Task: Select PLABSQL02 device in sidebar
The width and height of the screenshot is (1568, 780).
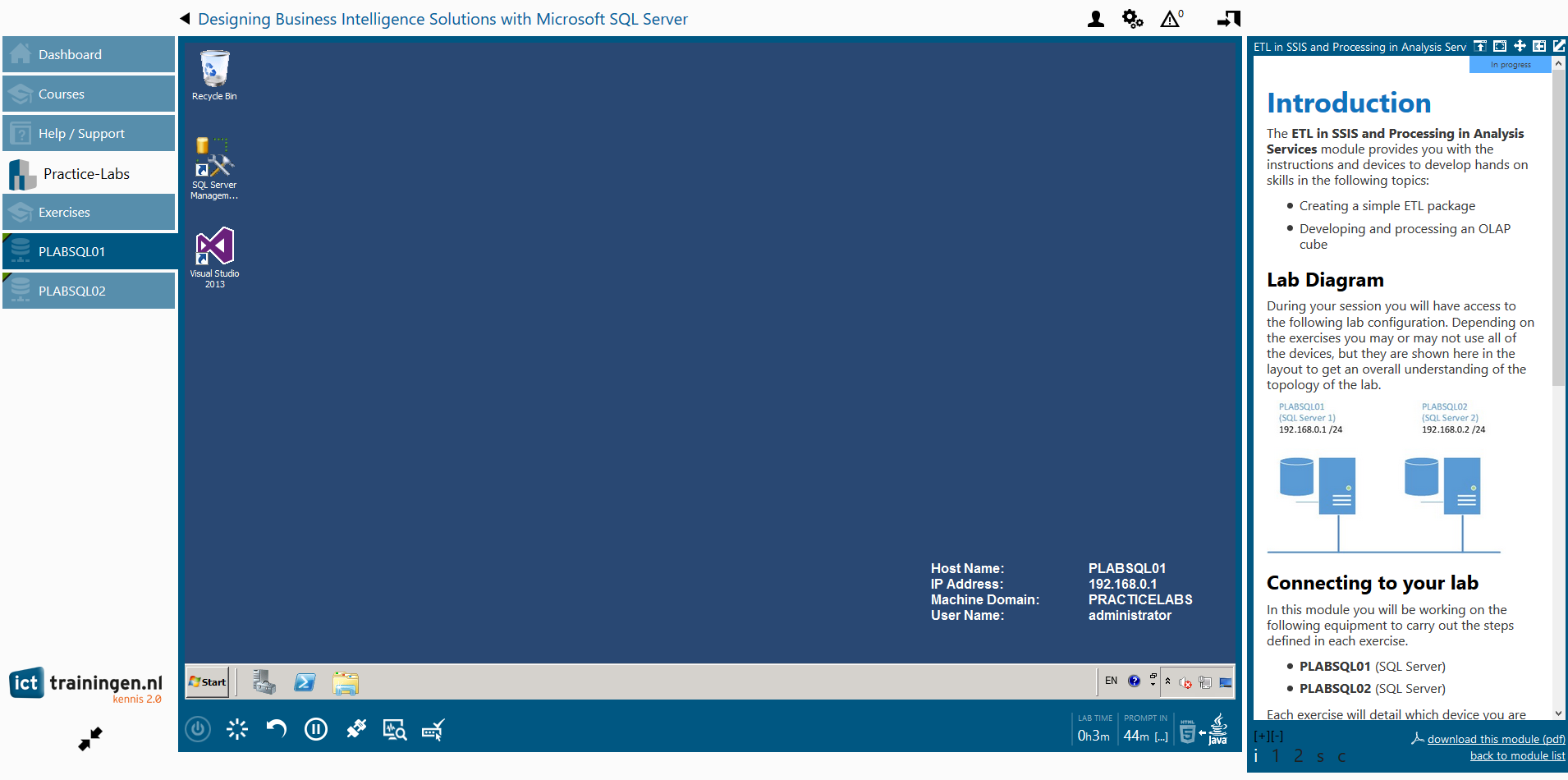Action: [x=89, y=291]
